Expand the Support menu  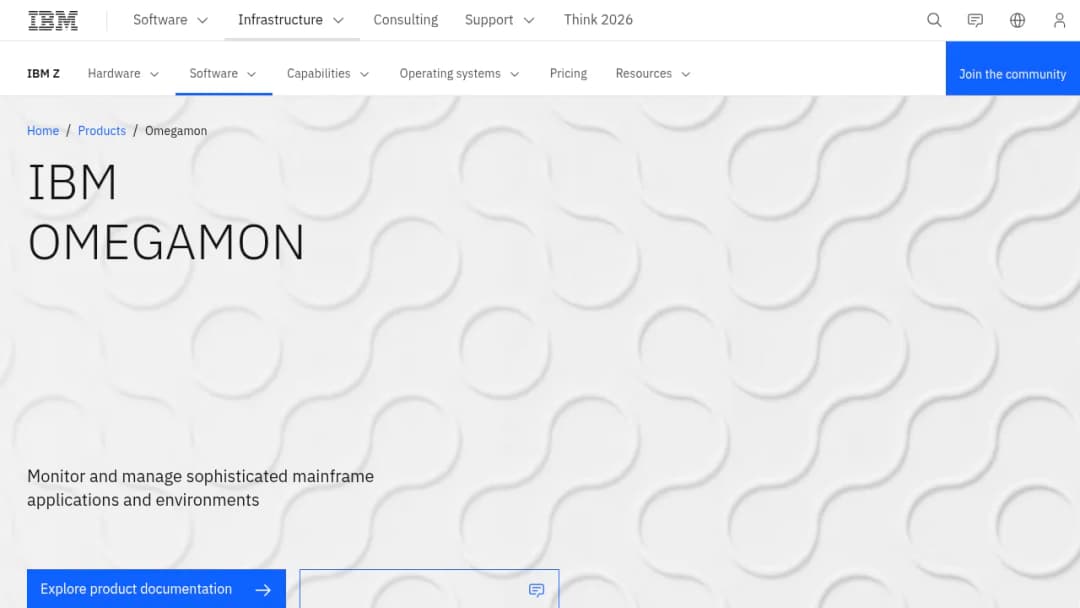pyautogui.click(x=499, y=20)
